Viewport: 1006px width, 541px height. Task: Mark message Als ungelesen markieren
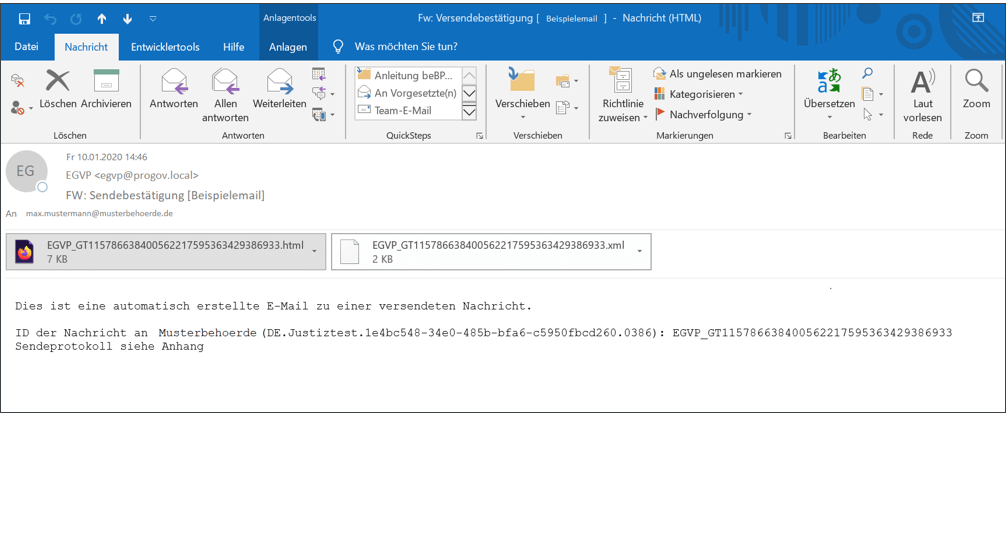point(717,74)
